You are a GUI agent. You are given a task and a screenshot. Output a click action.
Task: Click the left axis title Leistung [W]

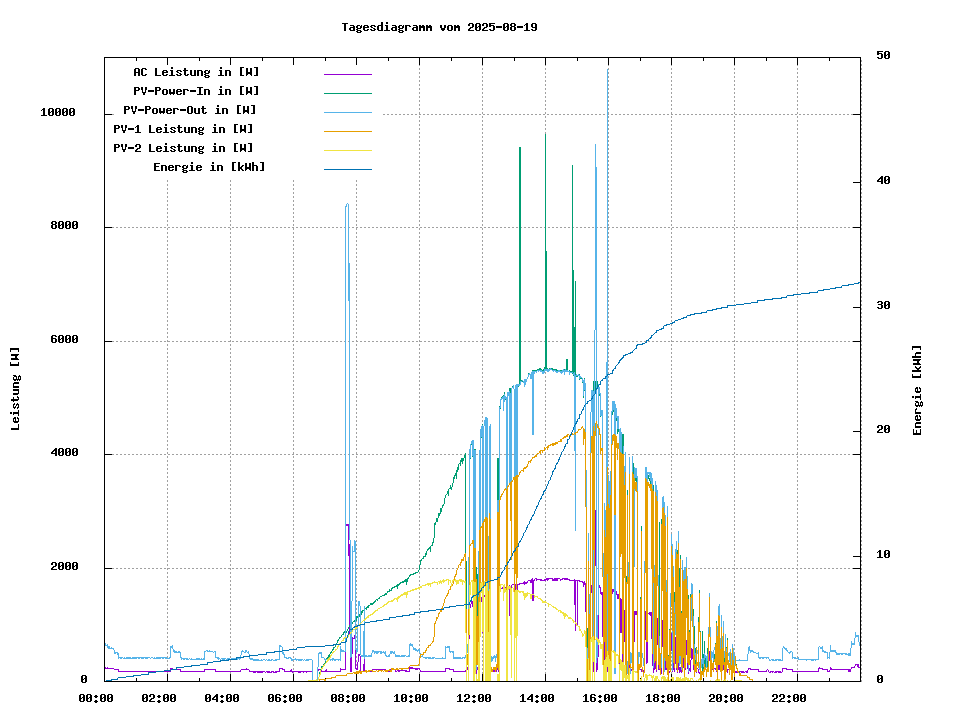pos(16,388)
